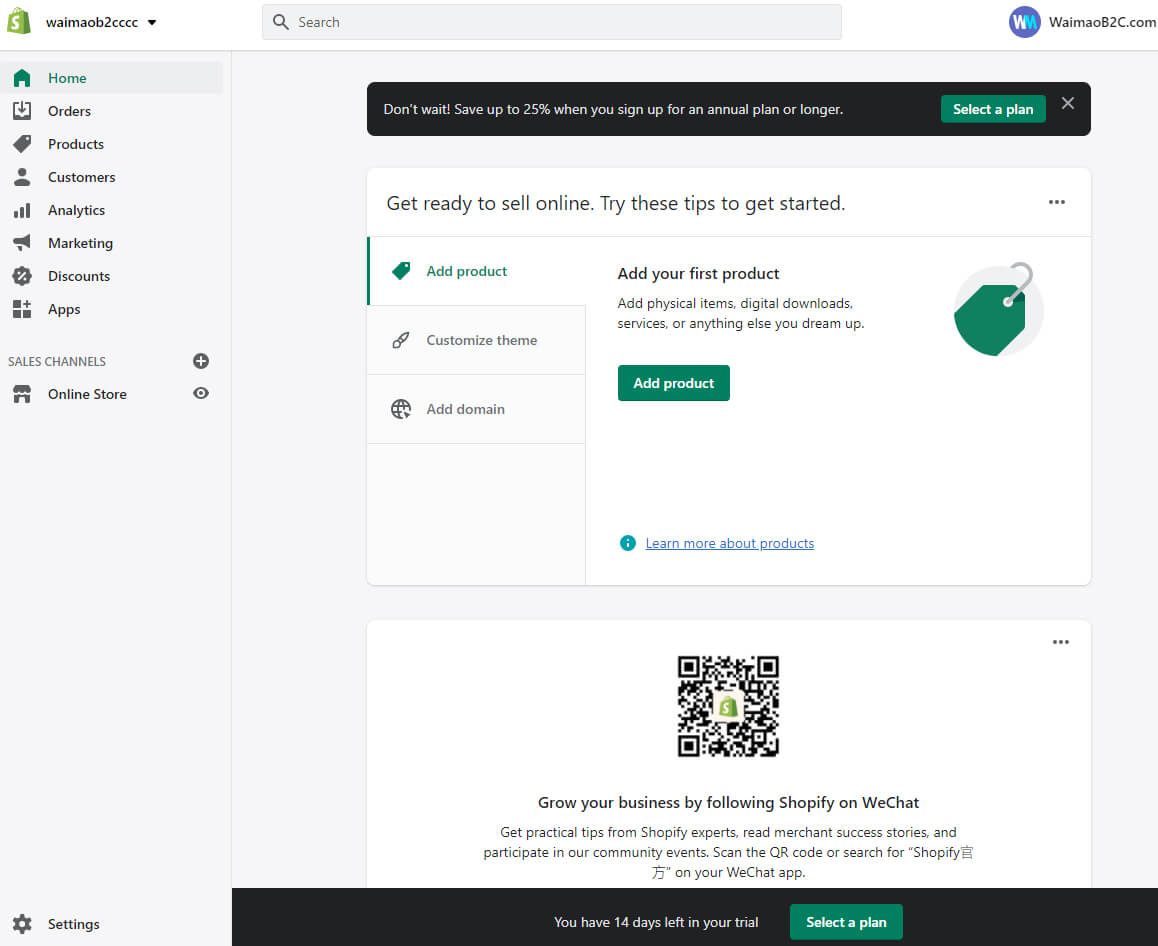
Task: Click the SALES CHANNELS heading
Action: [x=57, y=361]
